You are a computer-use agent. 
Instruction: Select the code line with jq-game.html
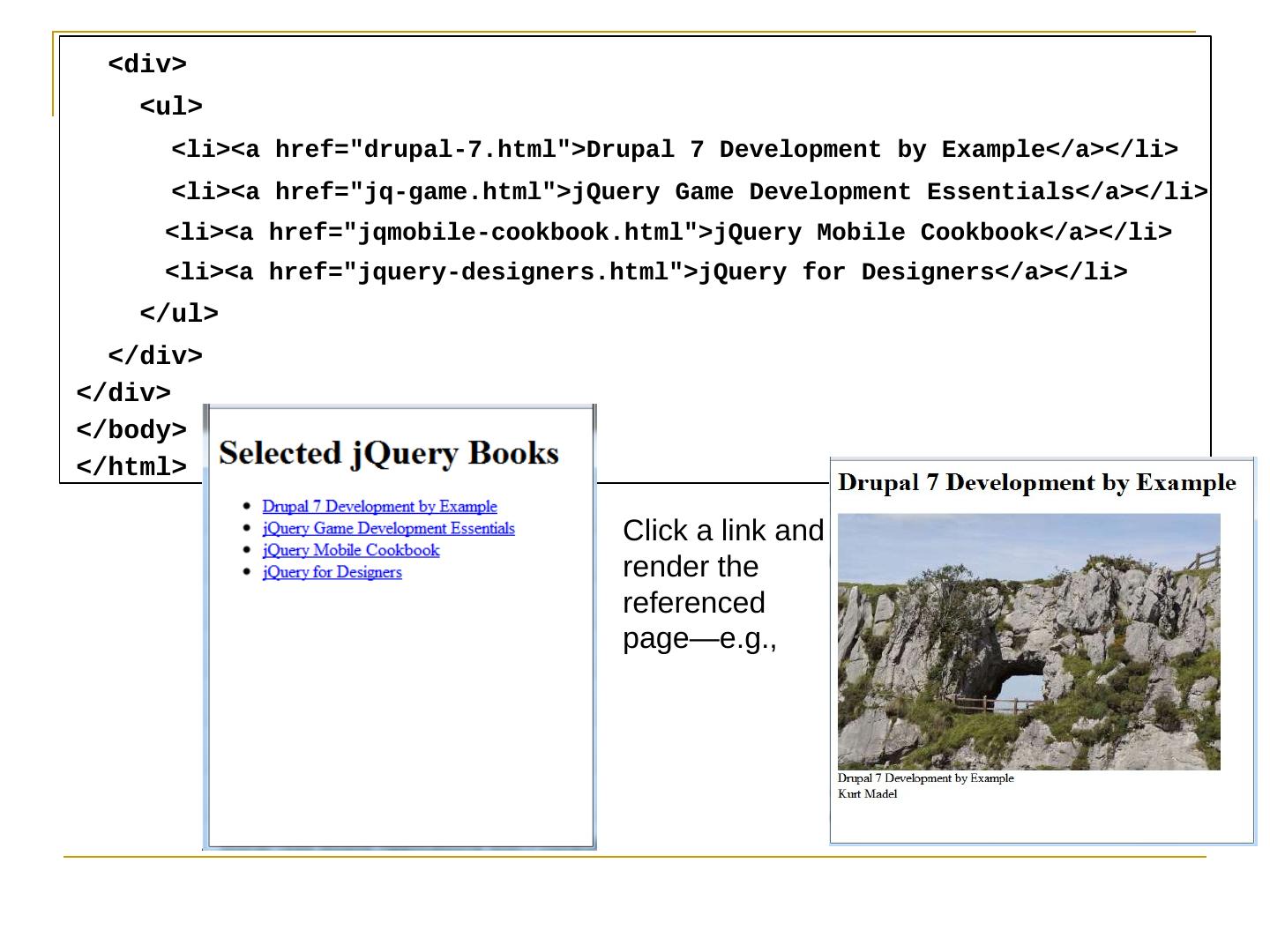click(x=689, y=192)
